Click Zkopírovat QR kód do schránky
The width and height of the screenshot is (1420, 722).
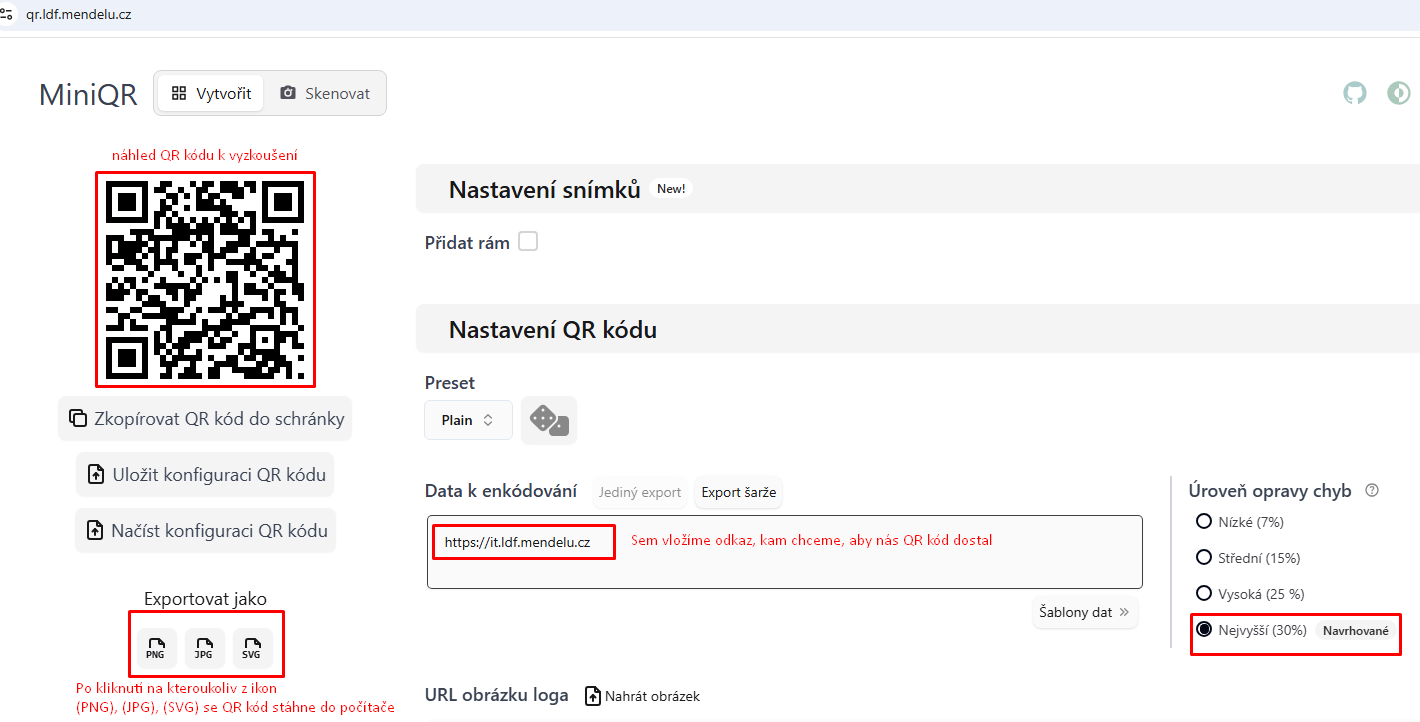(x=205, y=418)
